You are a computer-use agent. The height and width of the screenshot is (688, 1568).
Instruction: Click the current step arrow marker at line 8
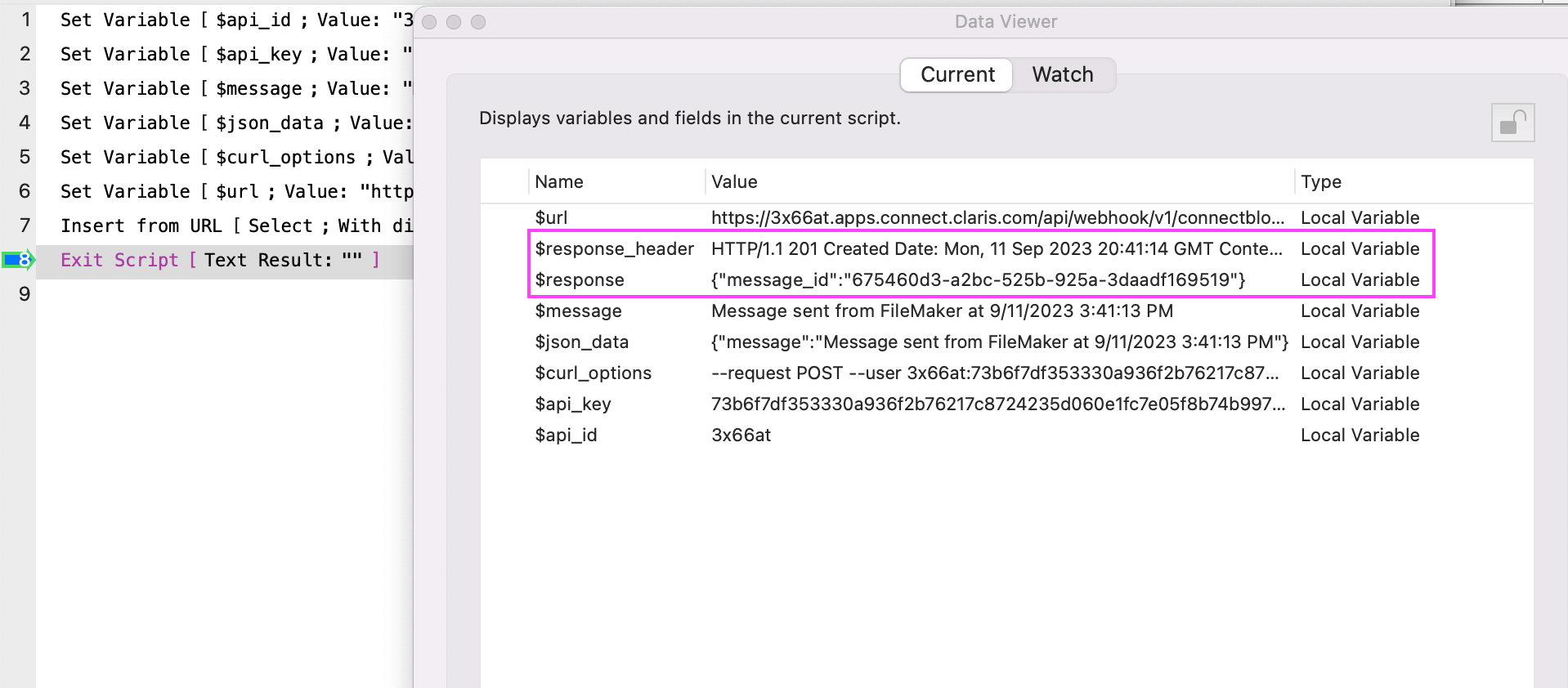click(x=18, y=260)
